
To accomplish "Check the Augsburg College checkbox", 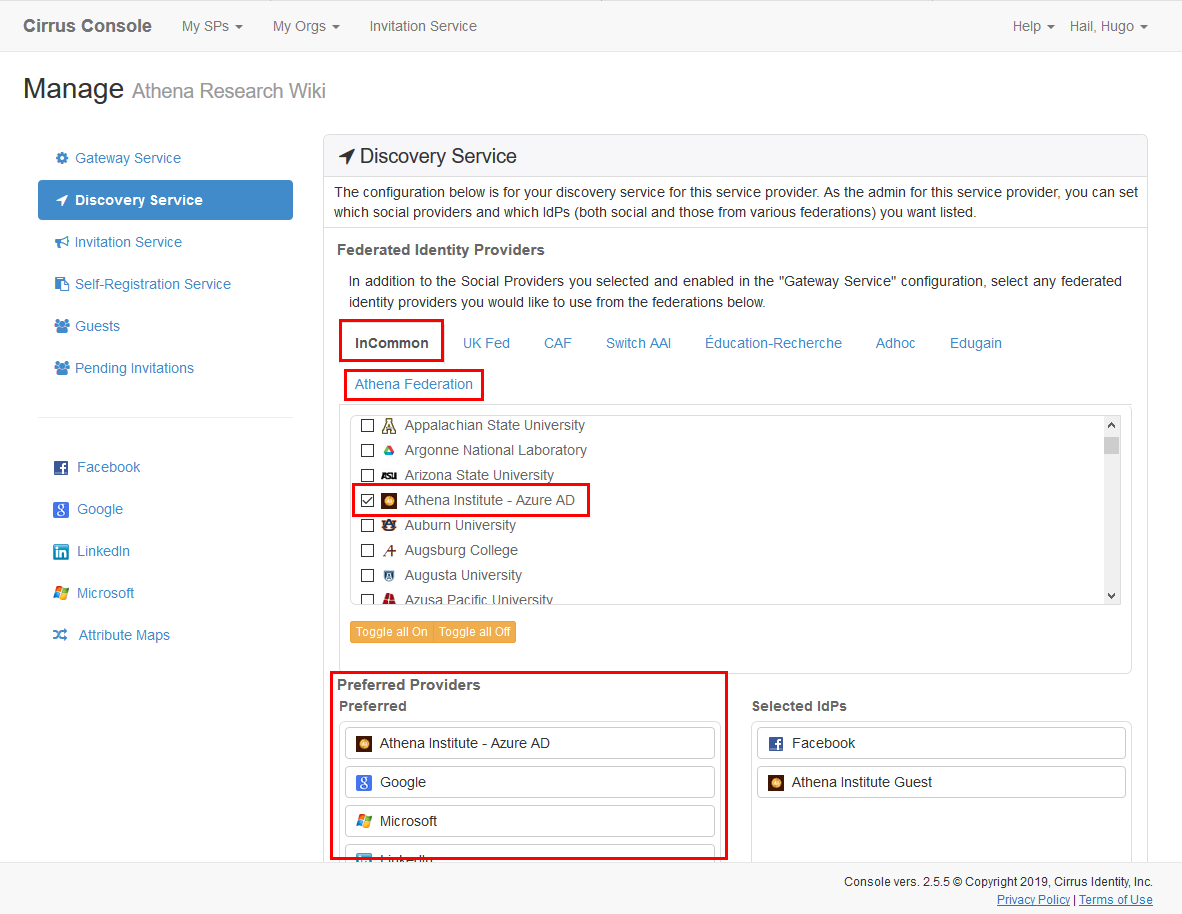I will 367,551.
